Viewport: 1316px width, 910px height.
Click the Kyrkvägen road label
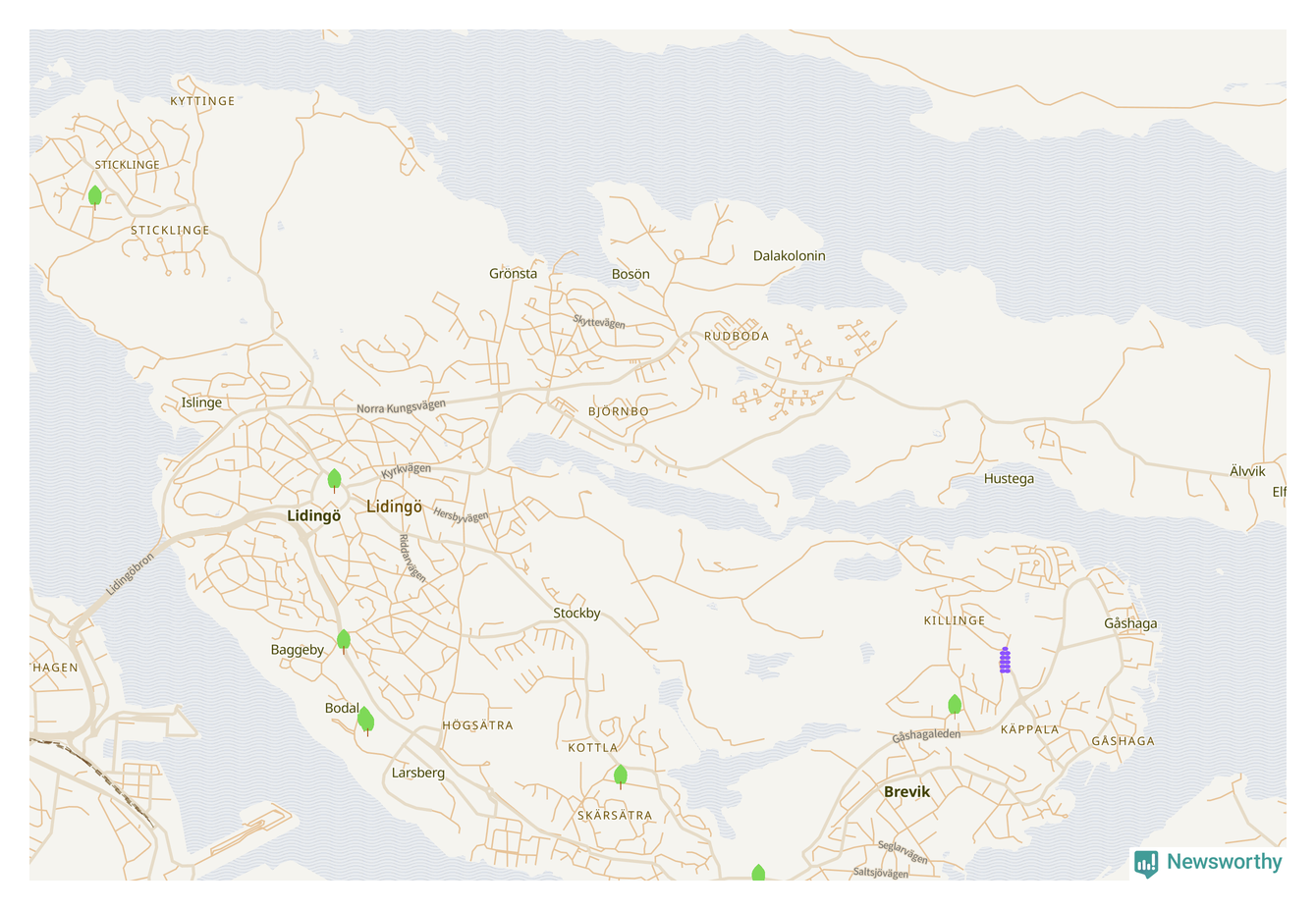(407, 470)
